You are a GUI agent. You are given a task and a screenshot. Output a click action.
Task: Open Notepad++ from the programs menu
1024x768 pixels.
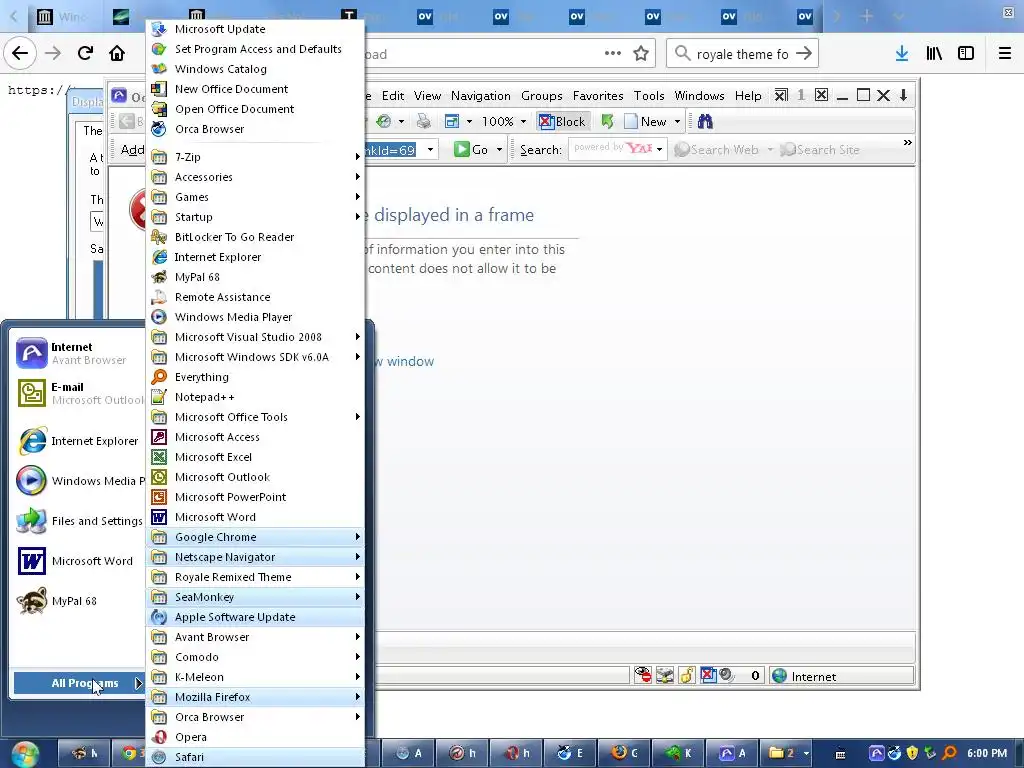point(255,397)
